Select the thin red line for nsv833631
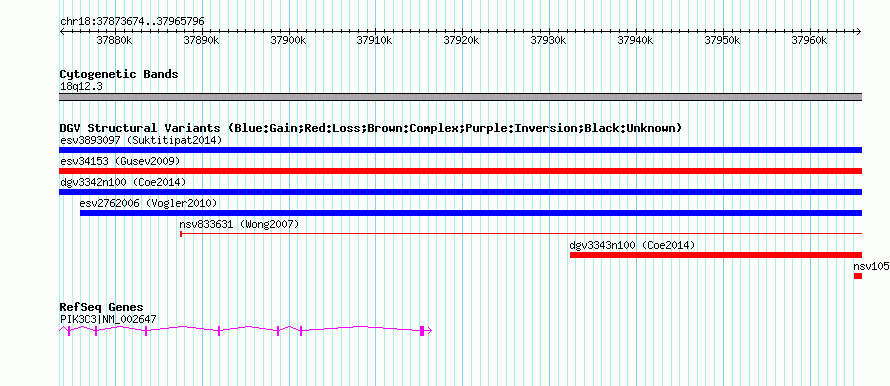The height and width of the screenshot is (386, 890). point(521,233)
